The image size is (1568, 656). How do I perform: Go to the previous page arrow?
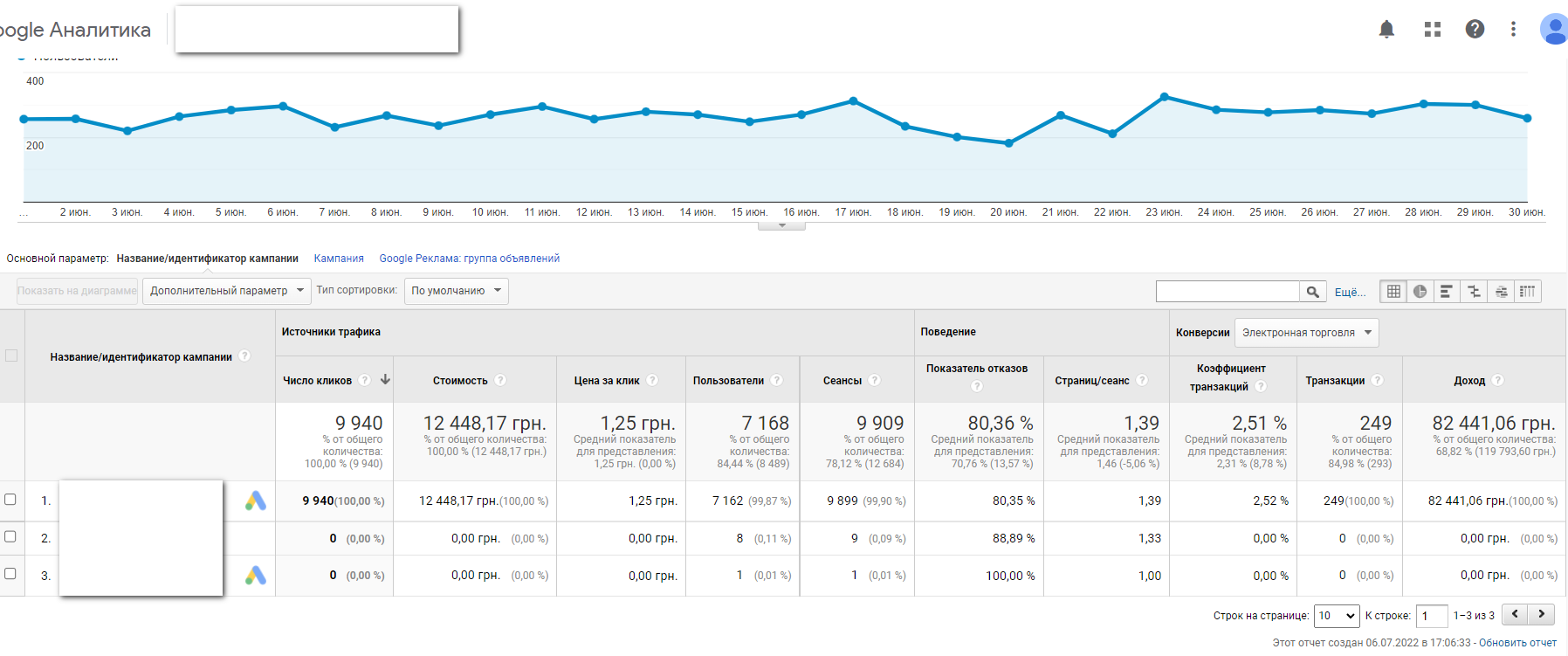coord(1515,614)
